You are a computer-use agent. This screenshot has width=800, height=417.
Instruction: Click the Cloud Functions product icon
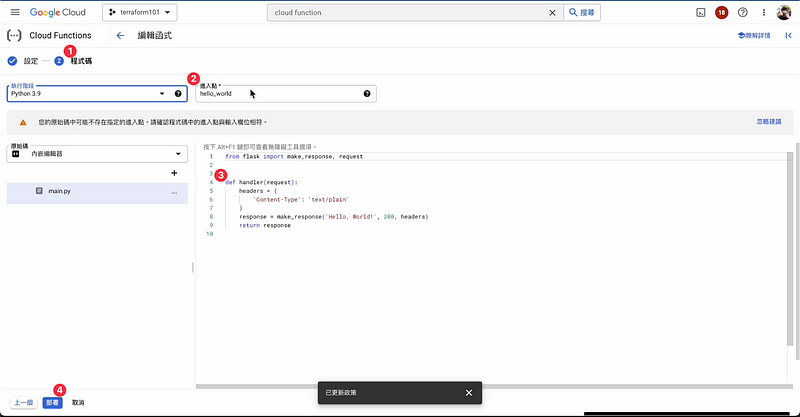pyautogui.click(x=14, y=35)
